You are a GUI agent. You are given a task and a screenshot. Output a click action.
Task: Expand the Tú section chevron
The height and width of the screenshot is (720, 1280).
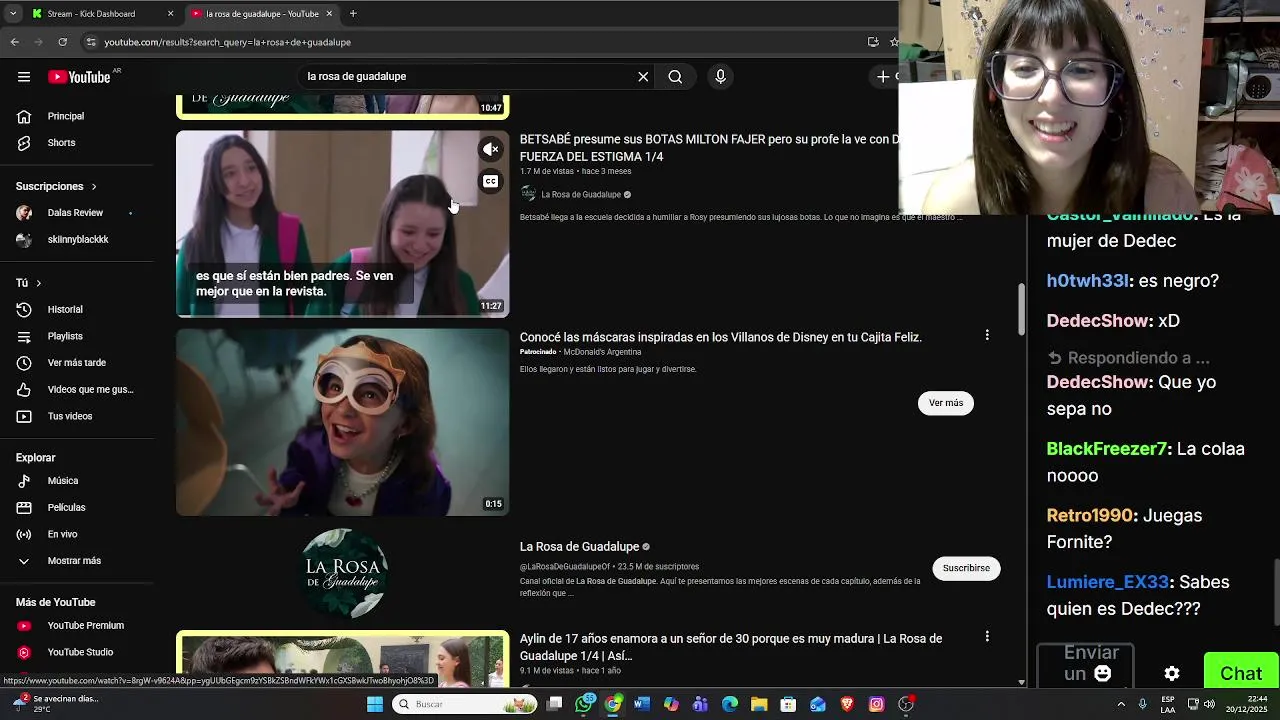click(x=38, y=283)
